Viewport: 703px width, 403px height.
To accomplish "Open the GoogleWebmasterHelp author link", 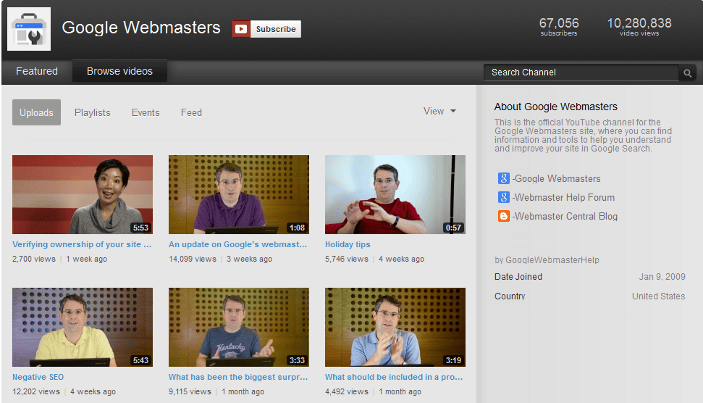I will click(x=552, y=260).
